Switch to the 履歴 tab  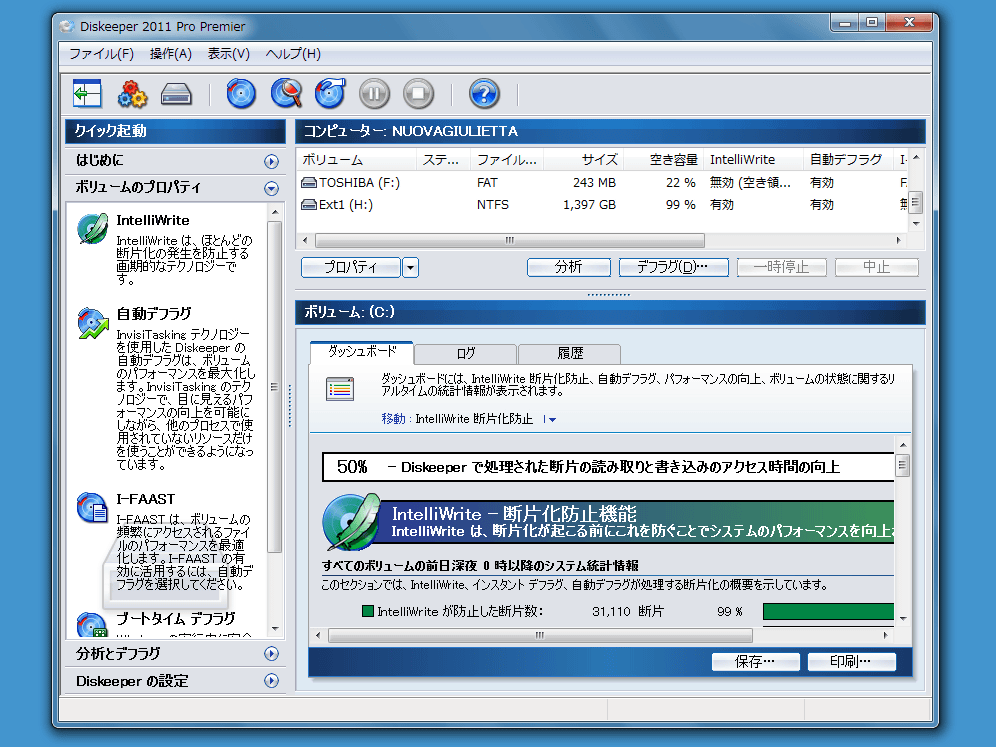[x=570, y=353]
